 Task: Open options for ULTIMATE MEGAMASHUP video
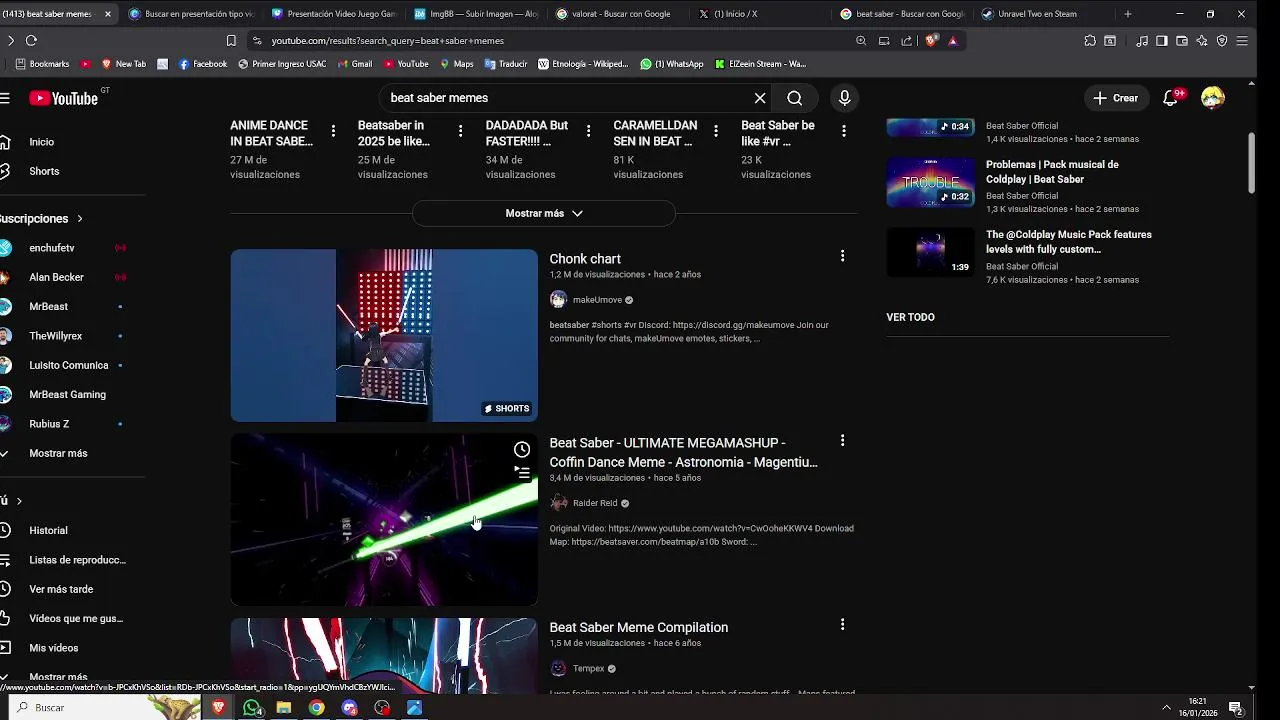(x=842, y=440)
